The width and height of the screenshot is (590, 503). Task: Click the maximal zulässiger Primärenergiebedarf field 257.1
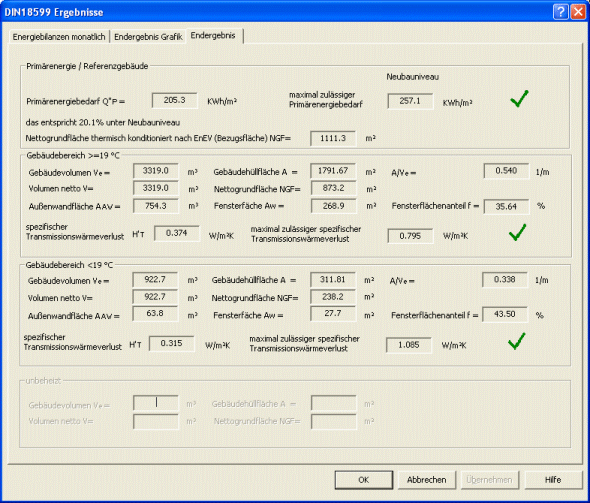click(410, 101)
